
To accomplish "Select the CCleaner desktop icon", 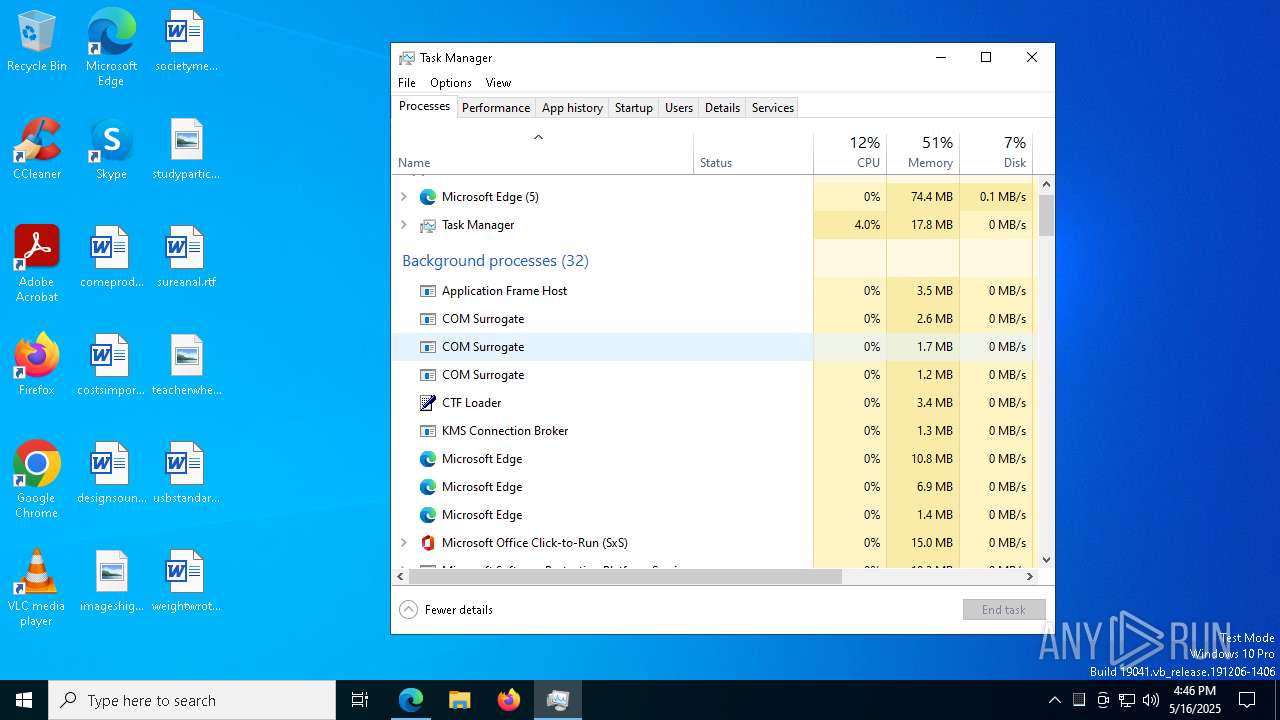I will [37, 150].
